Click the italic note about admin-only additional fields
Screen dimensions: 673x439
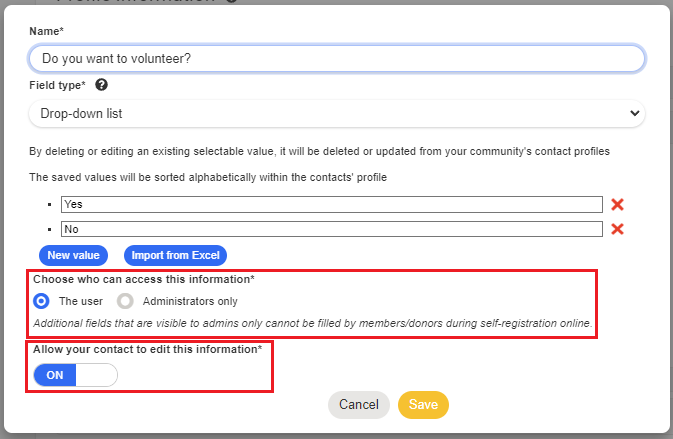click(313, 323)
